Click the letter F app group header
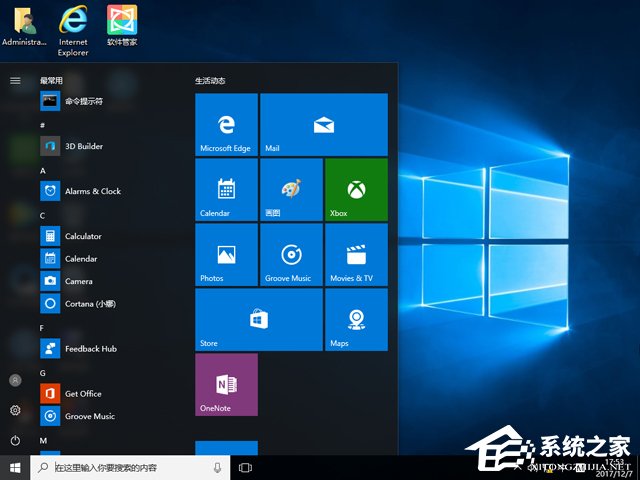This screenshot has width=640, height=480. click(x=42, y=327)
